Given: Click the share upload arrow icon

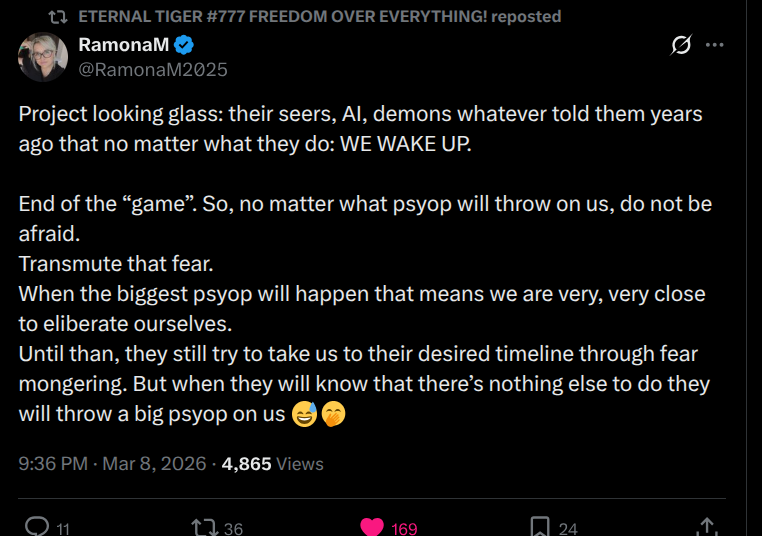Looking at the screenshot, I should [x=707, y=526].
